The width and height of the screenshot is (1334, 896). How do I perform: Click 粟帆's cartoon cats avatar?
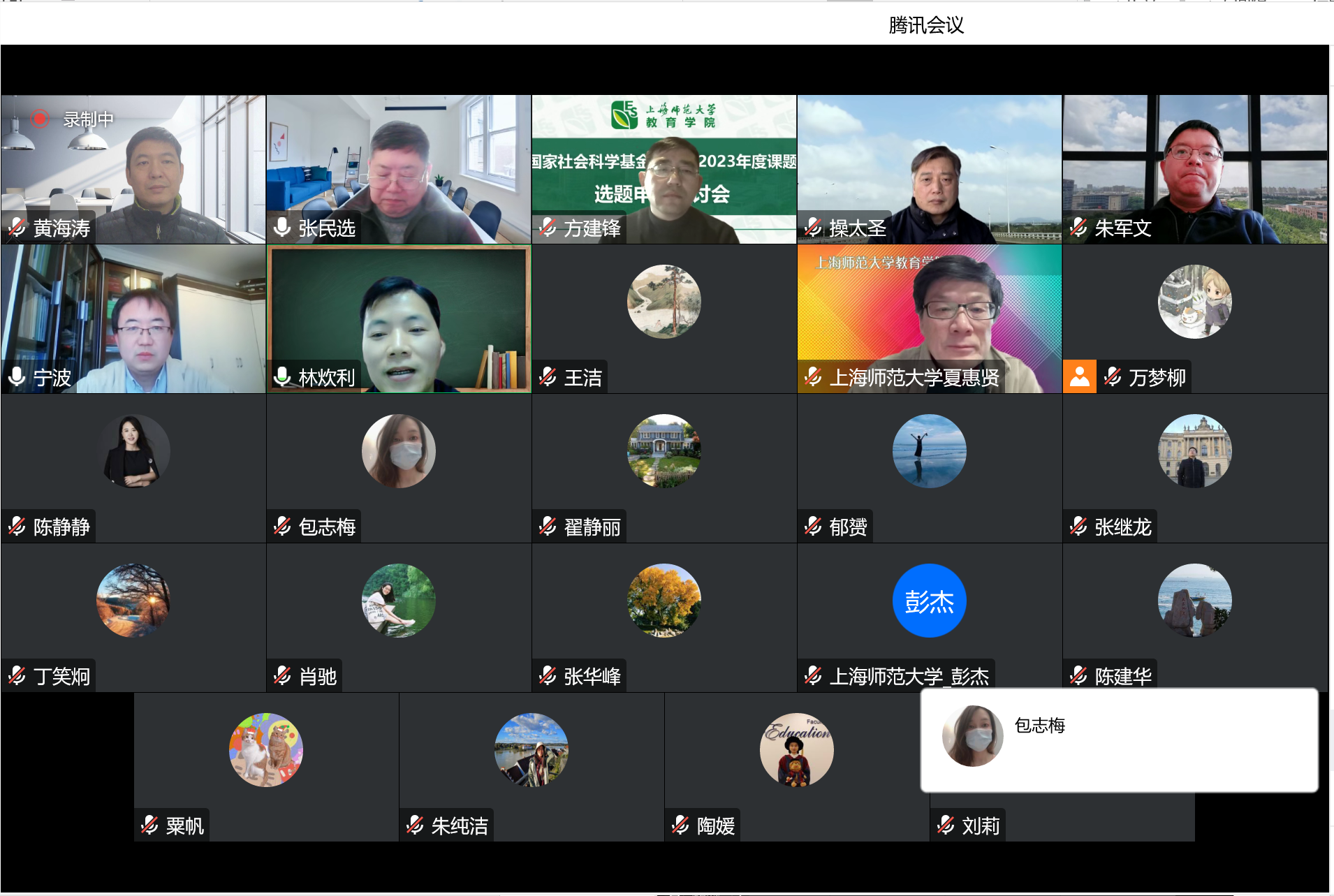(265, 750)
